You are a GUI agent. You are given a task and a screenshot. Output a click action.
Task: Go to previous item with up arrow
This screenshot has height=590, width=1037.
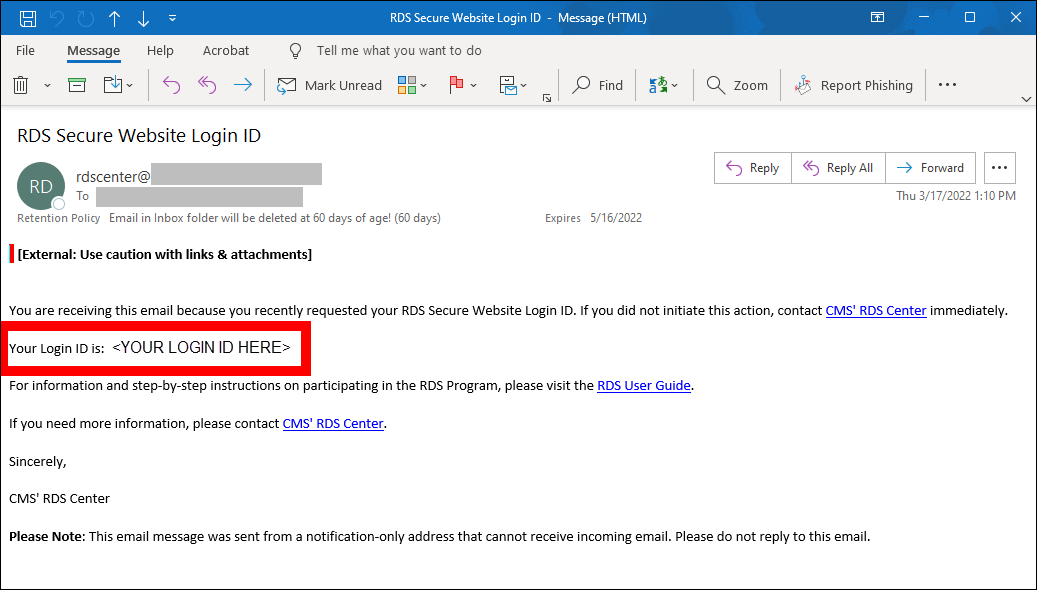115,18
